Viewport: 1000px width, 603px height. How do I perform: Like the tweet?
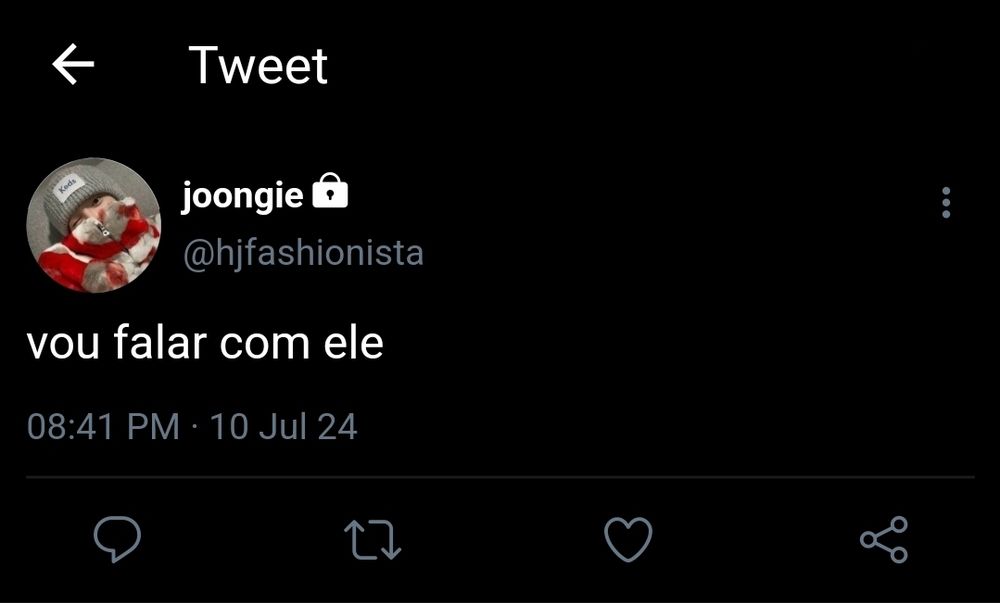pos(626,540)
